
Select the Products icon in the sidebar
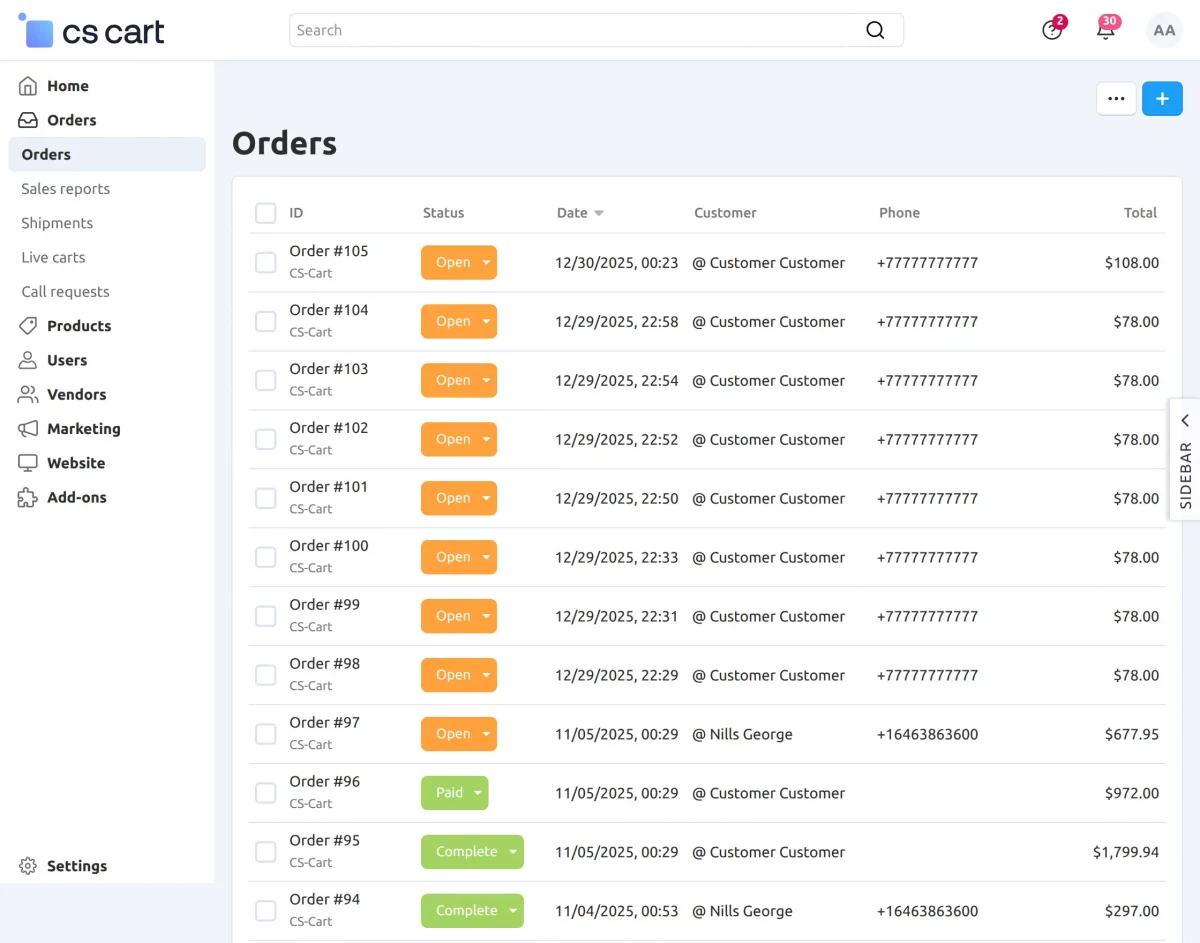28,325
